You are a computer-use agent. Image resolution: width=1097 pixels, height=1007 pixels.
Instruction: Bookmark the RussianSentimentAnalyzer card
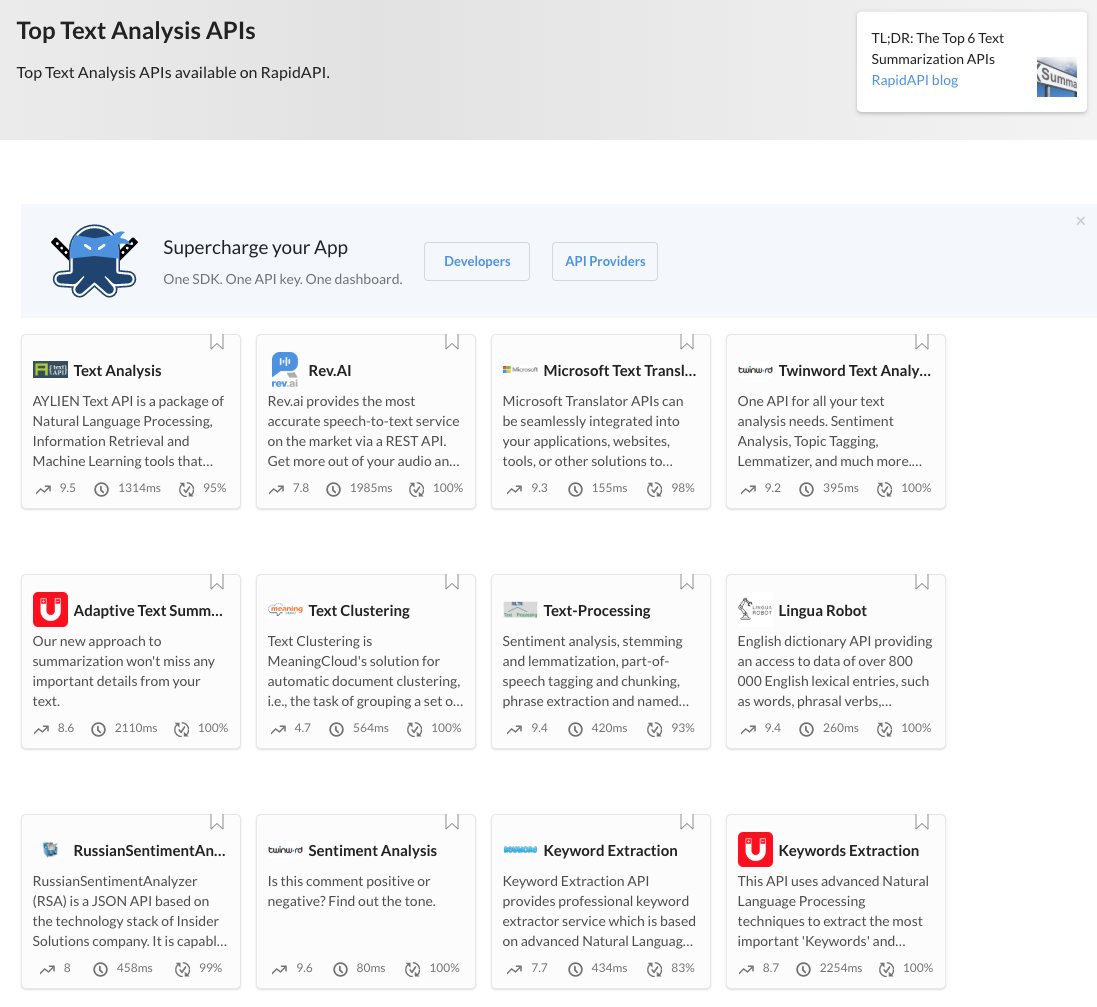217,822
